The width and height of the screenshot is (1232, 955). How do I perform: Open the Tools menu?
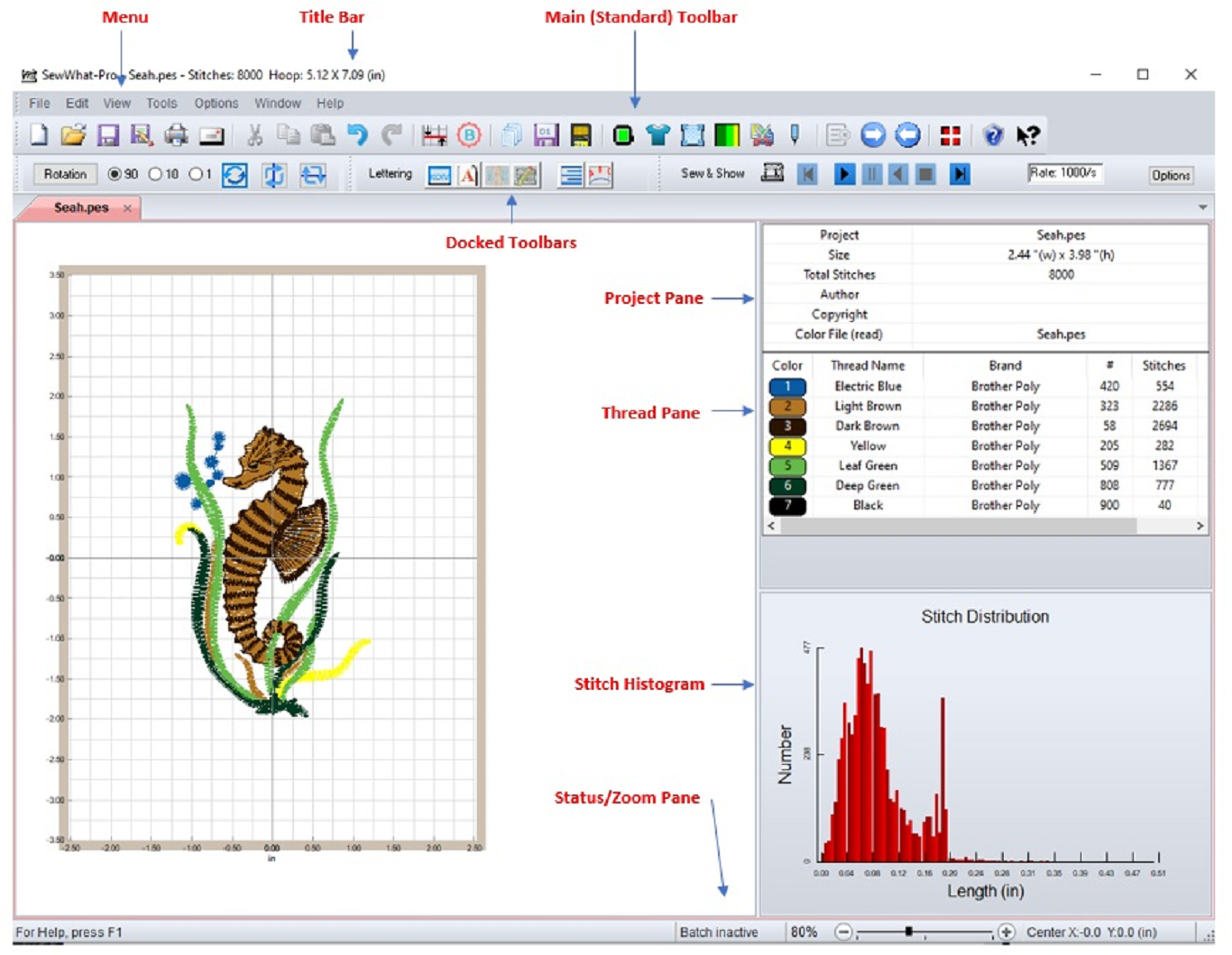[161, 103]
